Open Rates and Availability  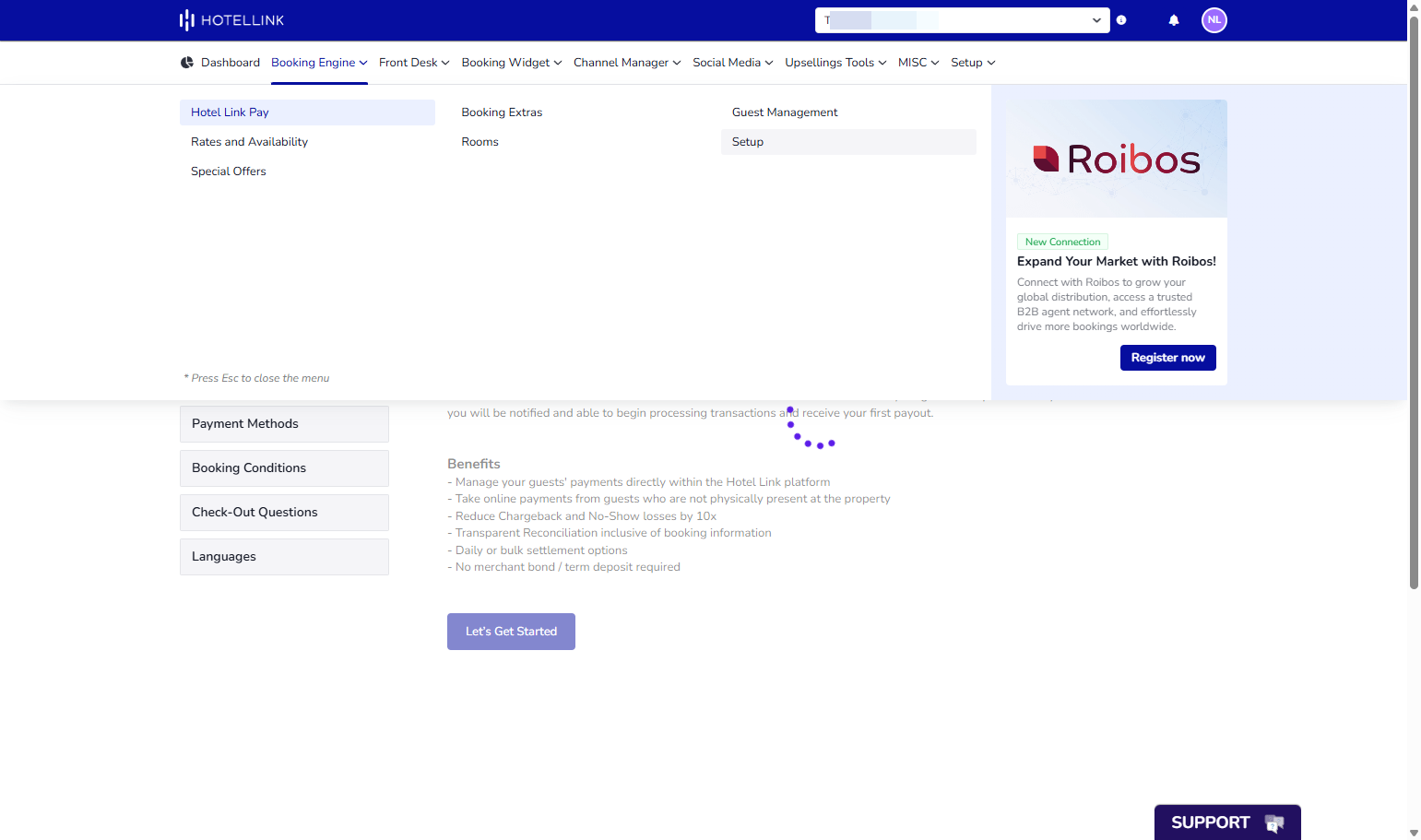[307, 142]
